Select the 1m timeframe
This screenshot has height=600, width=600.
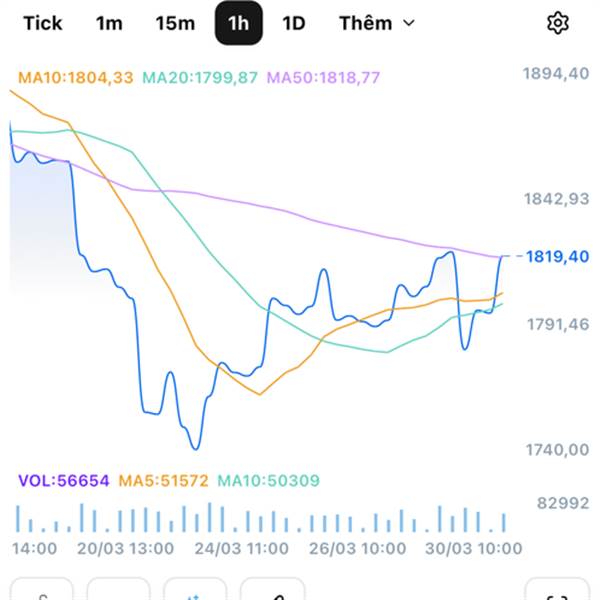pyautogui.click(x=109, y=23)
